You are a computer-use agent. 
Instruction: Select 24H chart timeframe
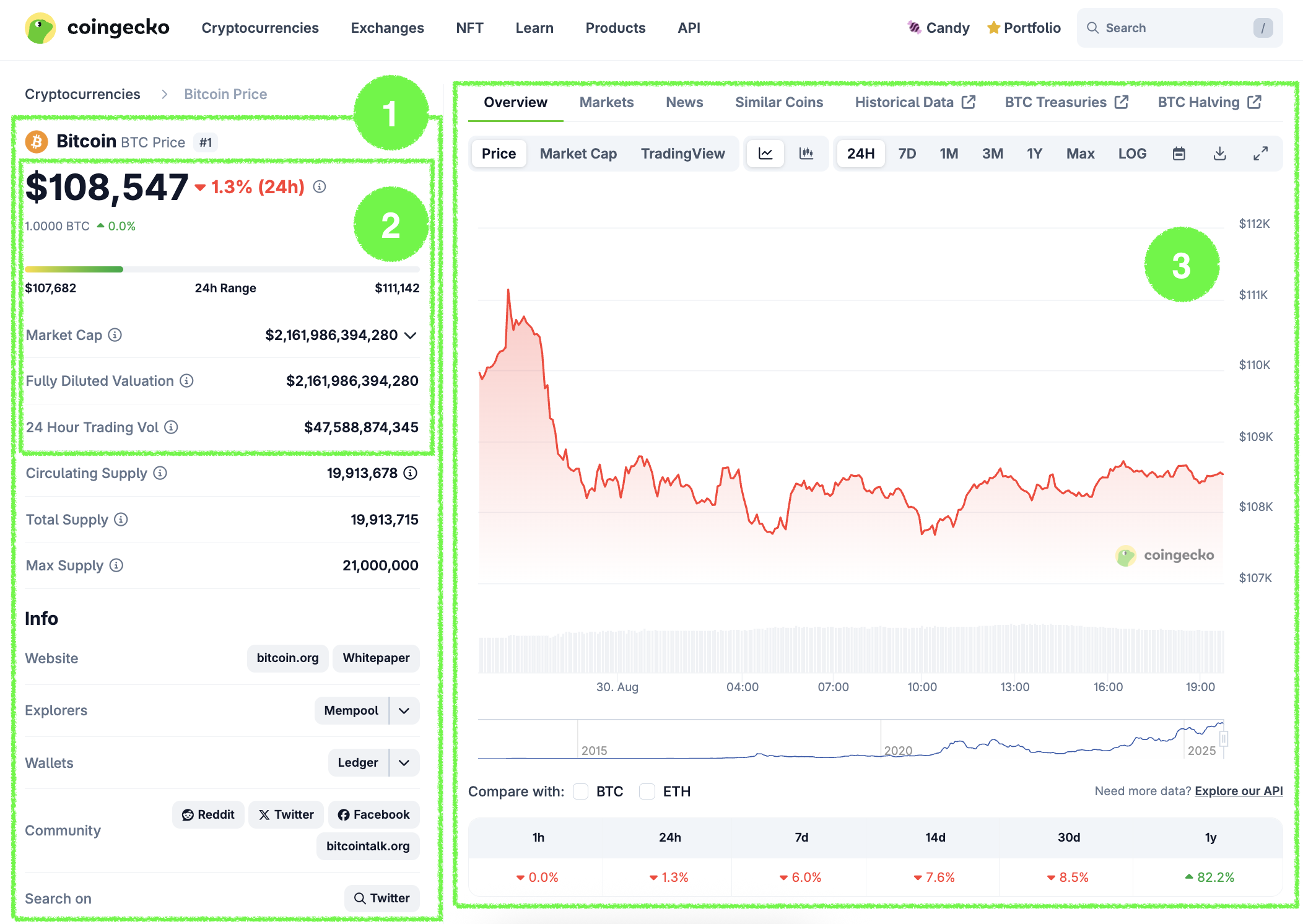pyautogui.click(x=861, y=154)
